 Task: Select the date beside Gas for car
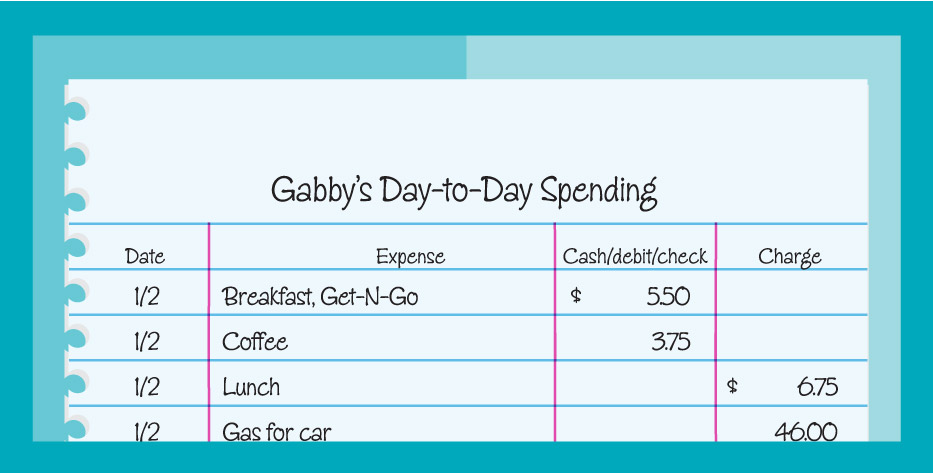pos(146,432)
